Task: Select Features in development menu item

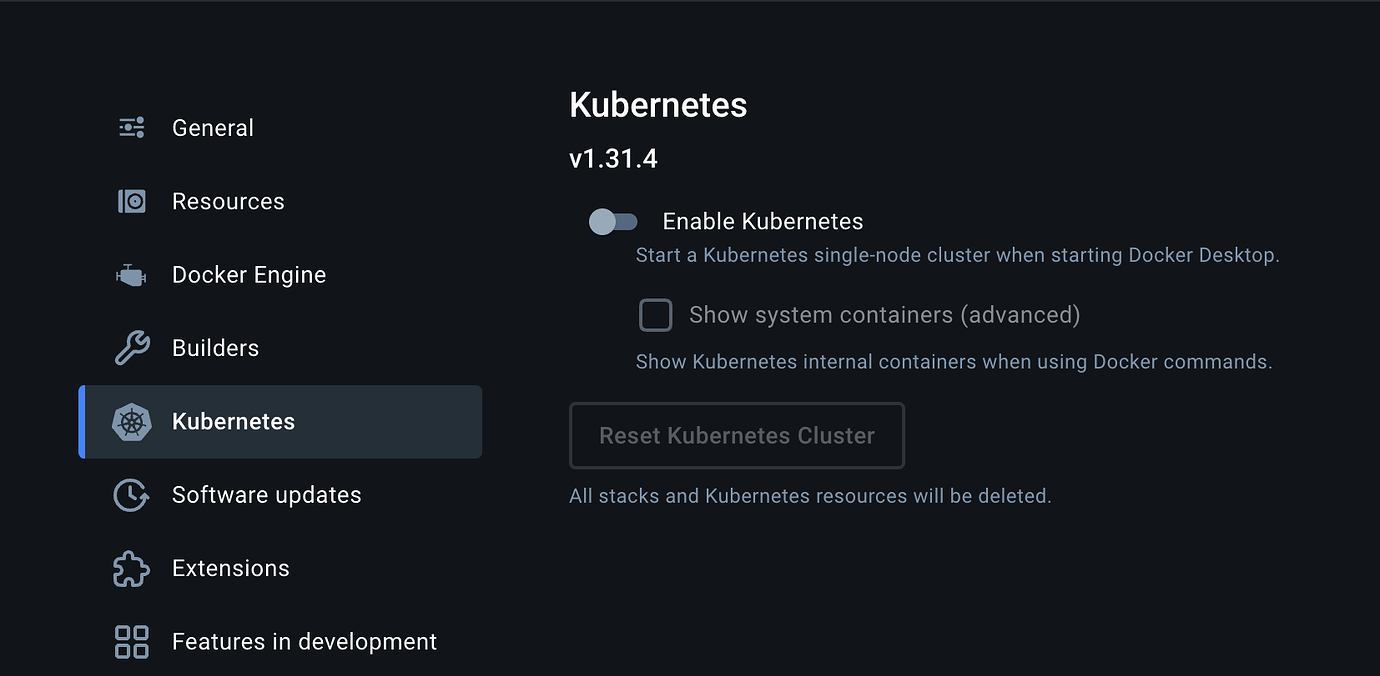Action: pos(304,641)
